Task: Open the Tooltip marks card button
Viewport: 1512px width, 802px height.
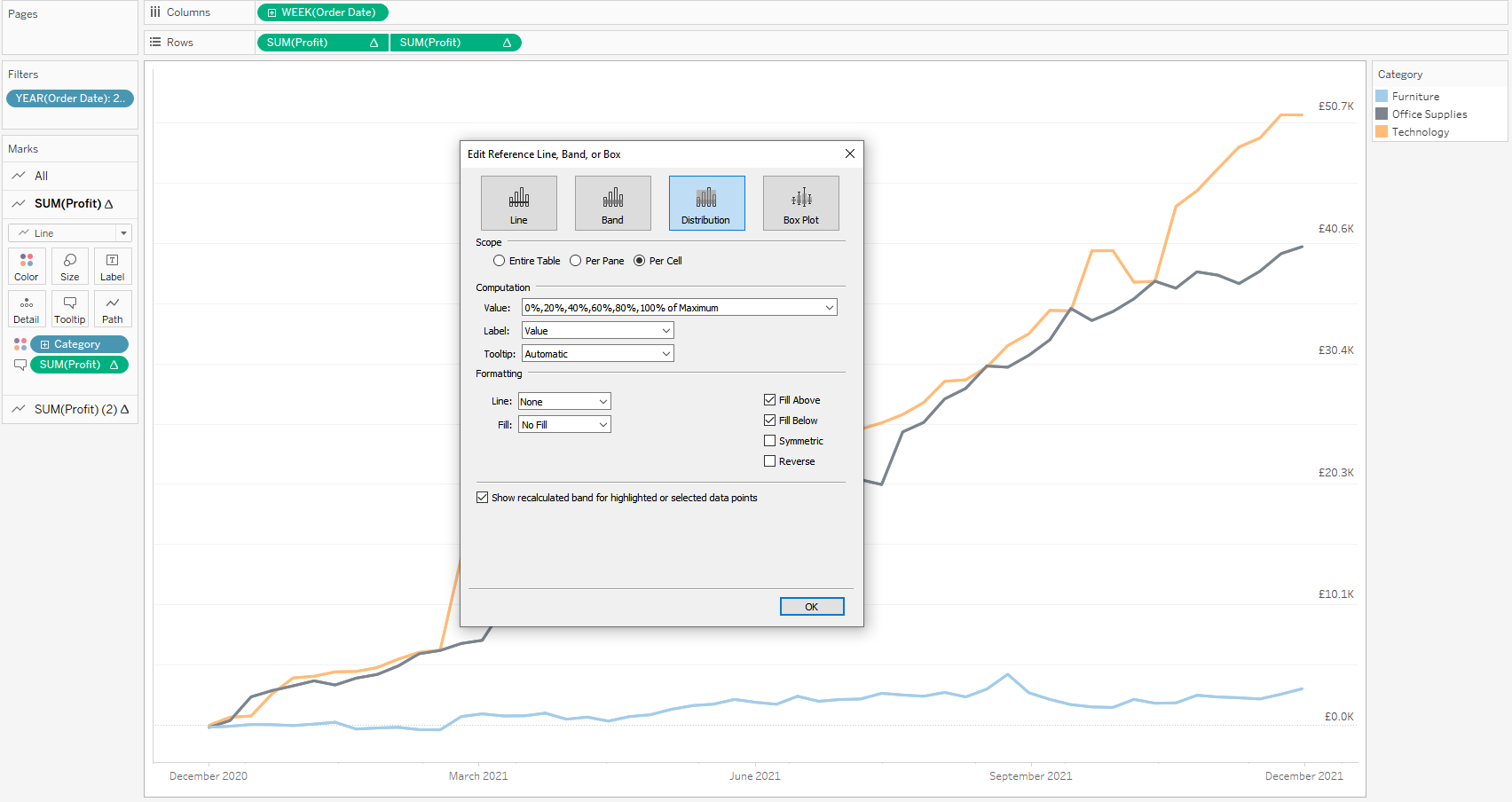Action: tap(69, 309)
